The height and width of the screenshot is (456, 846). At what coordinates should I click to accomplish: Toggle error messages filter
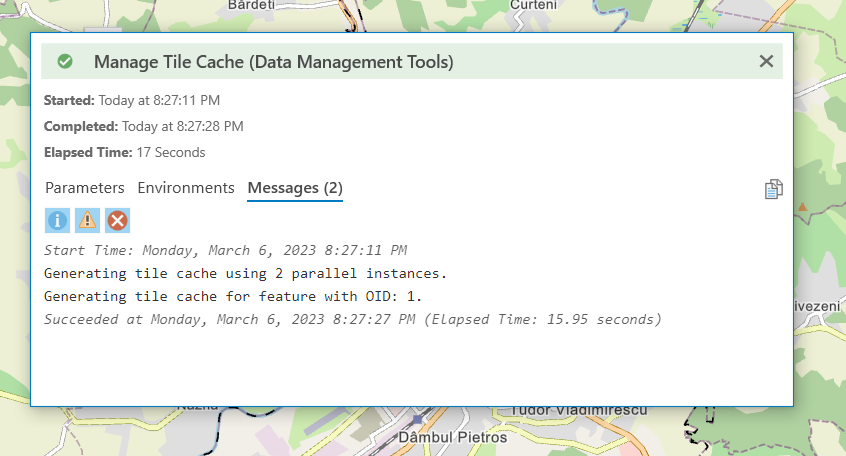(118, 220)
